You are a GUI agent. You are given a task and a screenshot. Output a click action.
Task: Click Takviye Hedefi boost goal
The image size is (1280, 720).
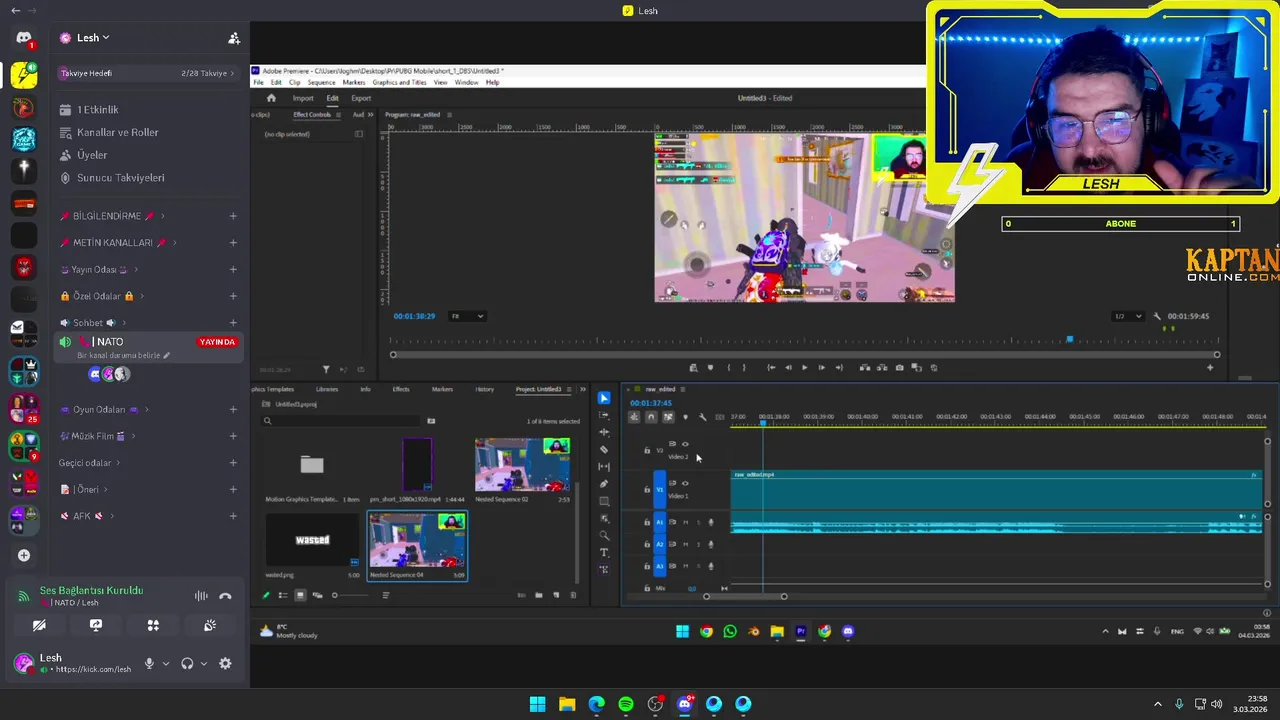147,73
